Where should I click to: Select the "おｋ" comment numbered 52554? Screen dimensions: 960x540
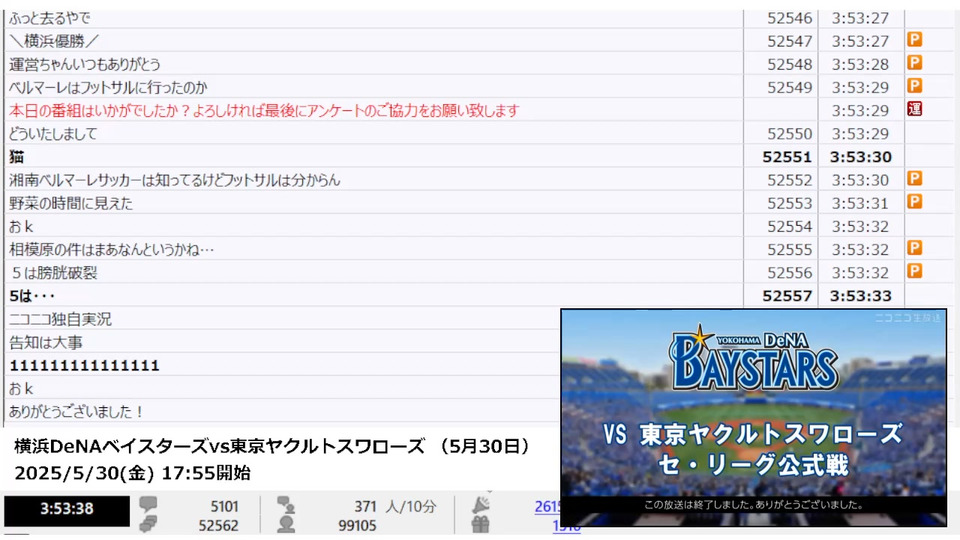tap(21, 227)
